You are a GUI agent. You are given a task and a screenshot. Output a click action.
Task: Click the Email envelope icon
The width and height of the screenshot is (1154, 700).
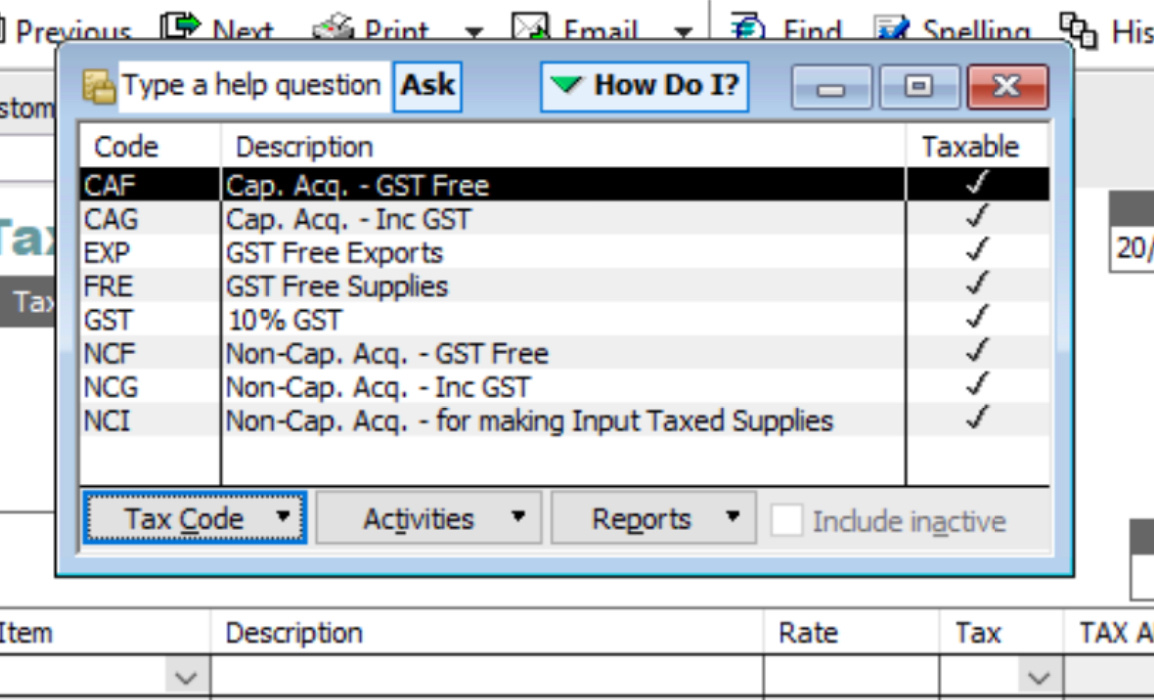pyautogui.click(x=531, y=26)
